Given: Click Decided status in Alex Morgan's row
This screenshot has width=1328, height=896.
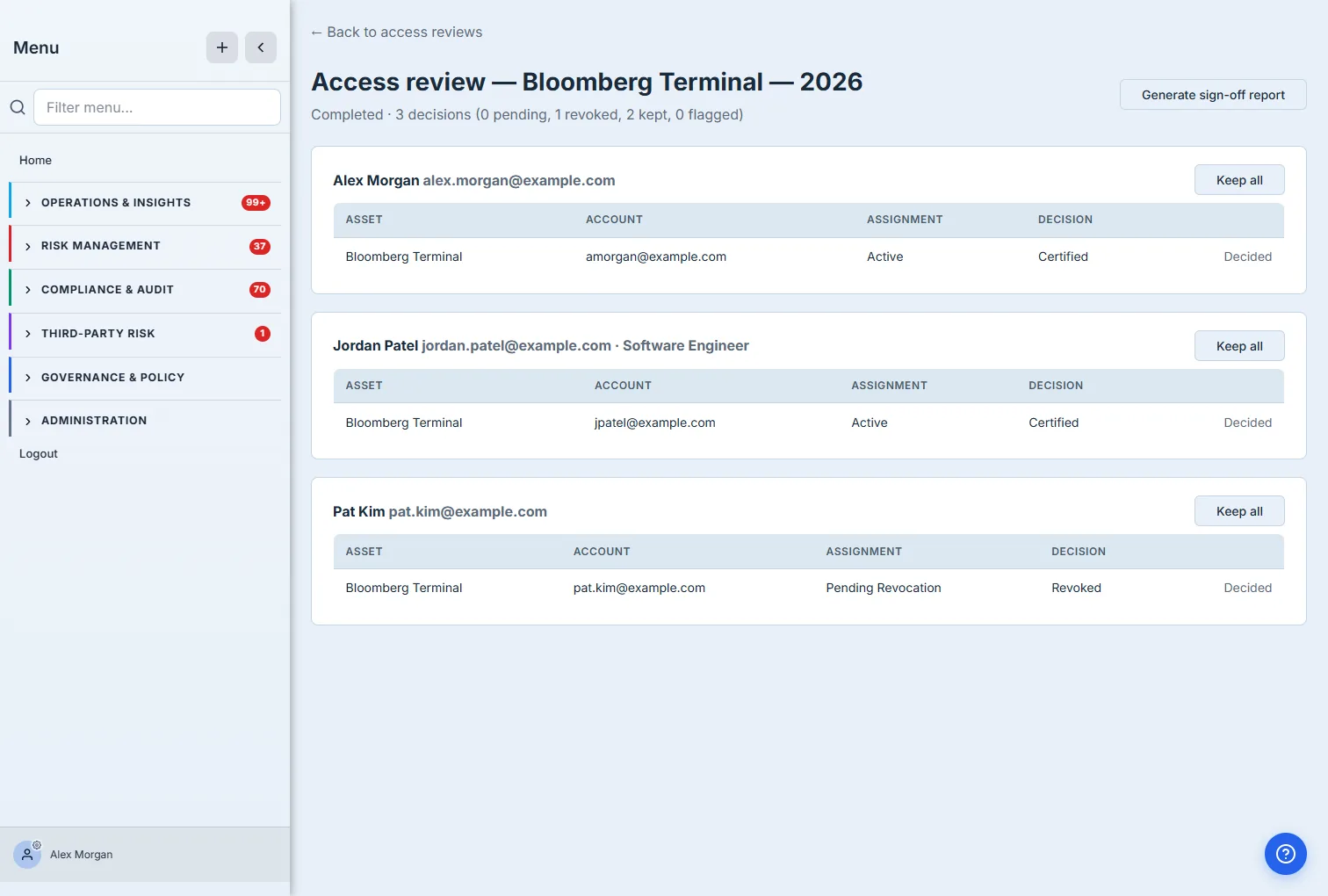Looking at the screenshot, I should click(1248, 257).
